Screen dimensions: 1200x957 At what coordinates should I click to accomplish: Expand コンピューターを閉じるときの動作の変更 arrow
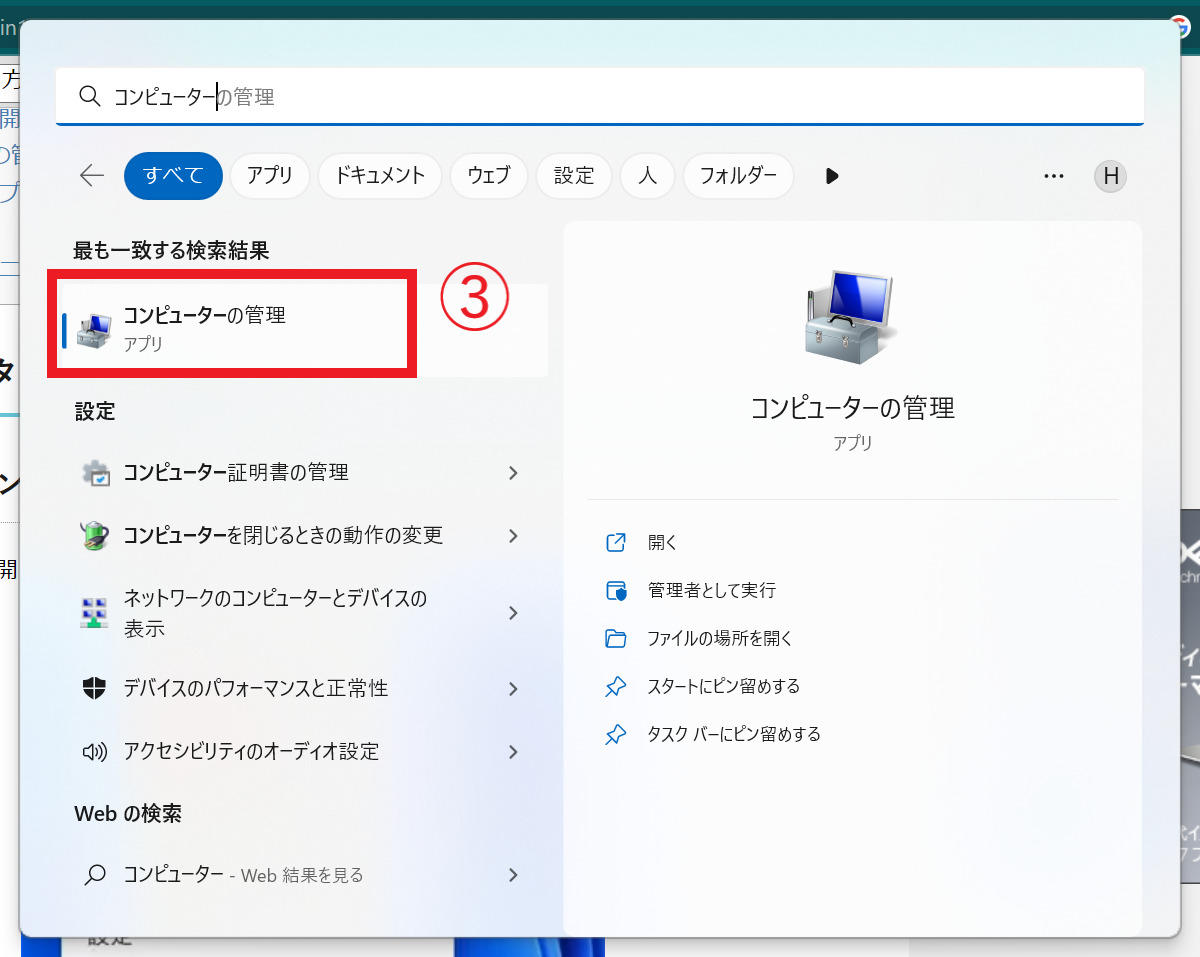(513, 536)
